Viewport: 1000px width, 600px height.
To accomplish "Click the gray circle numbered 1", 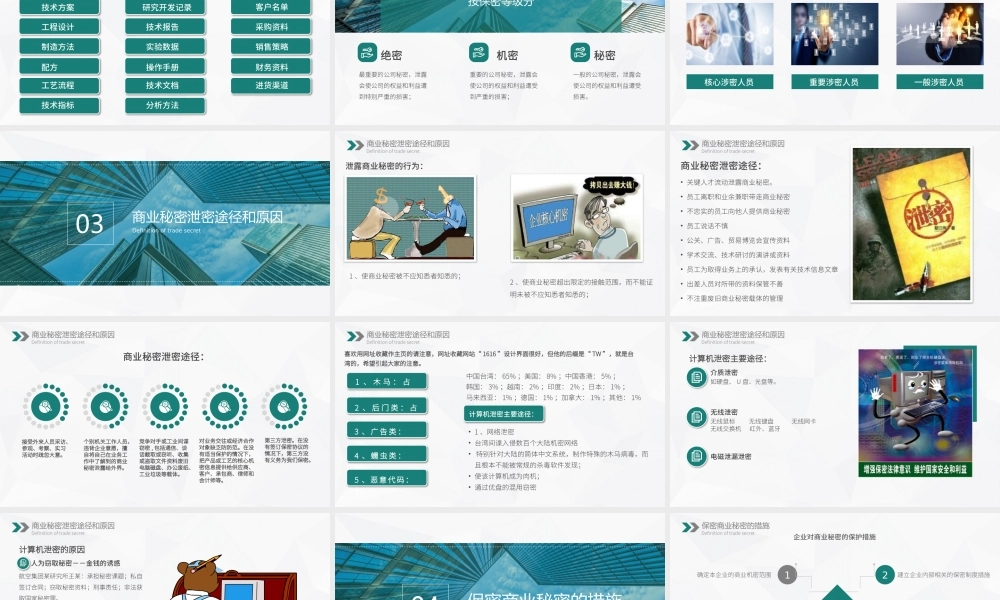I will pos(788,574).
